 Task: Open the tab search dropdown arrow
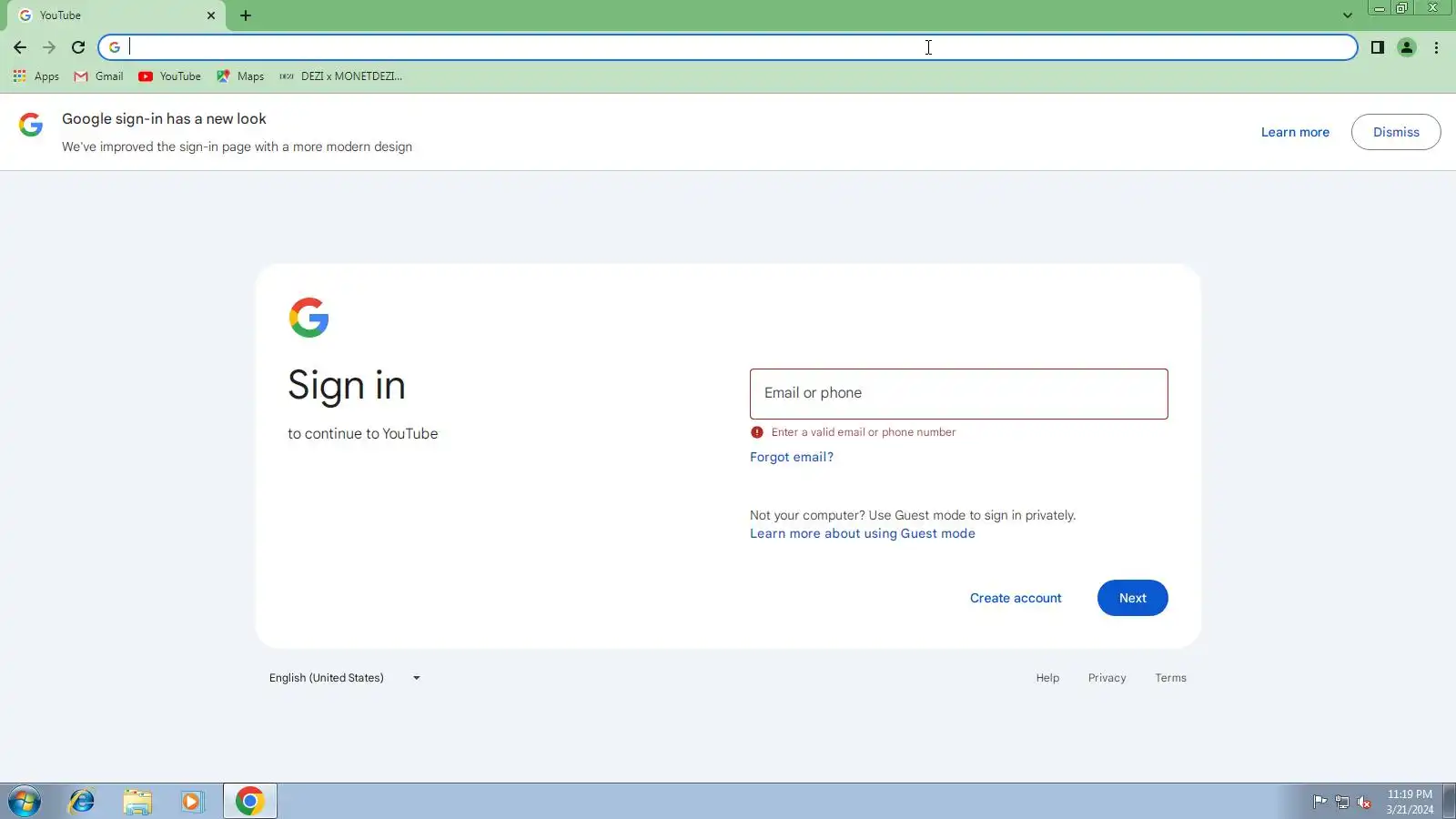1348,15
